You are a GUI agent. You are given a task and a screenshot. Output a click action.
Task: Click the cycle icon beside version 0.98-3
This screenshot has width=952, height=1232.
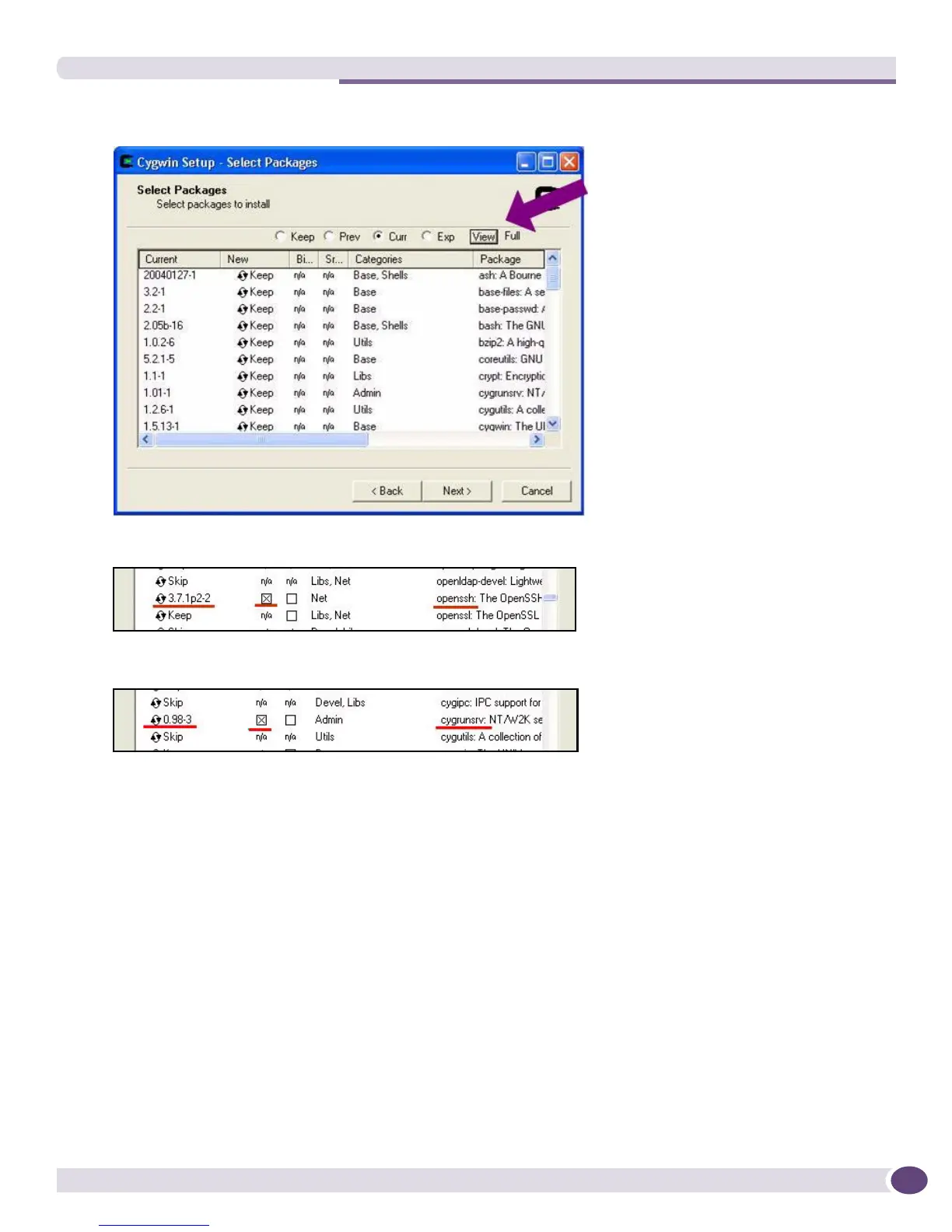[x=156, y=719]
